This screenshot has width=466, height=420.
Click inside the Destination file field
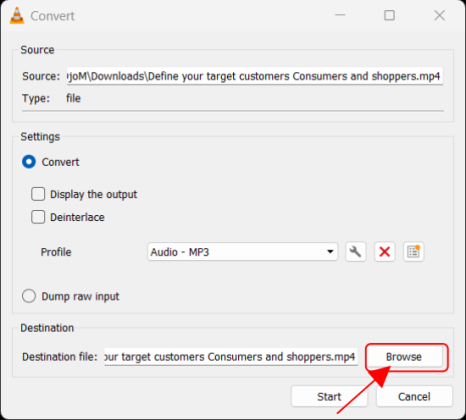pos(231,357)
